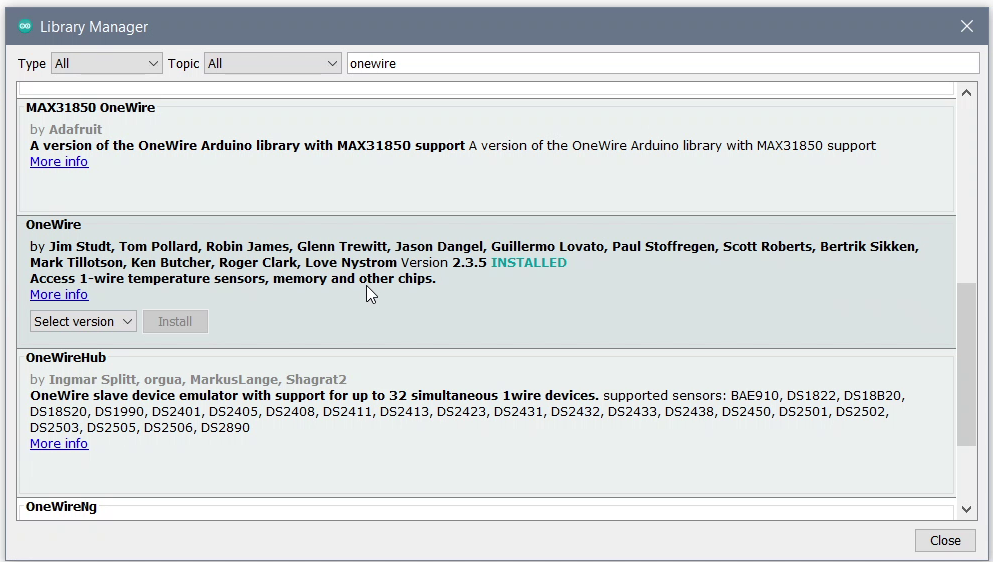Viewport: 993px width, 562px height.
Task: Open the Topic filter dropdown
Action: [272, 63]
